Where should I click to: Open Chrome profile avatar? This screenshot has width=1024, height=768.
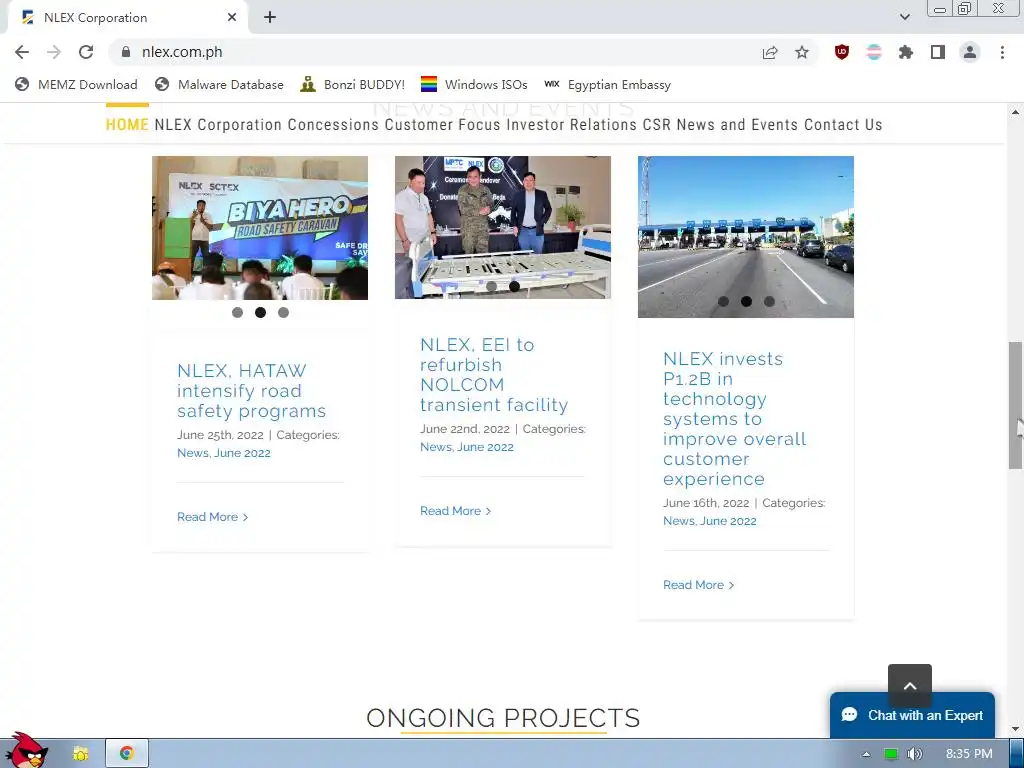pos(970,52)
